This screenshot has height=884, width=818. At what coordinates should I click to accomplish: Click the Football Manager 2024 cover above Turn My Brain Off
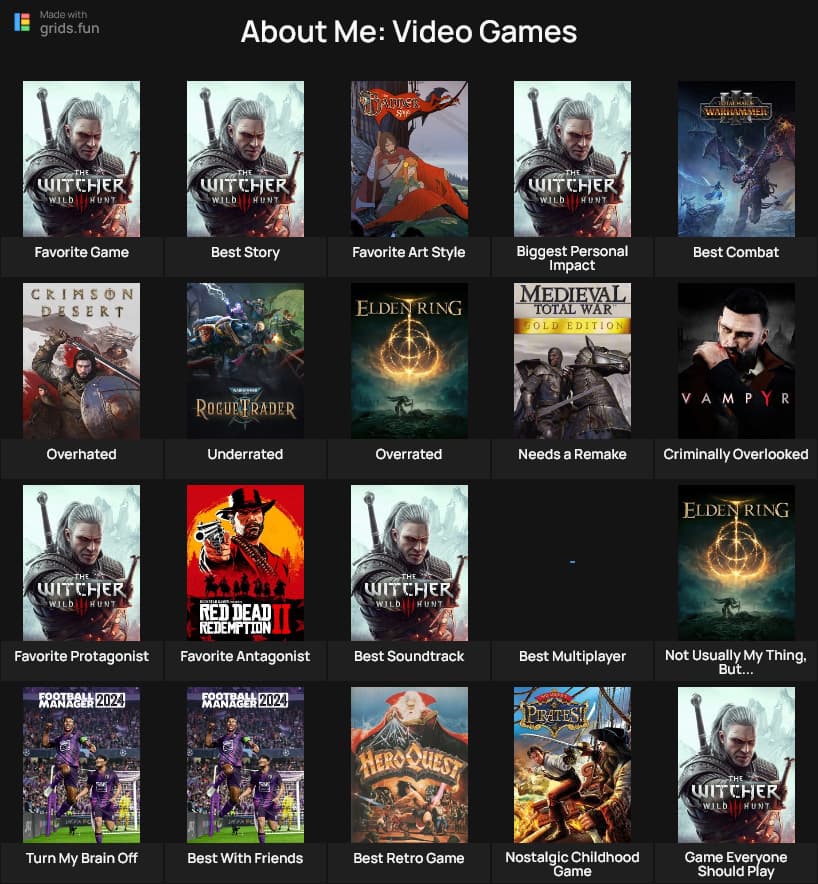click(81, 764)
